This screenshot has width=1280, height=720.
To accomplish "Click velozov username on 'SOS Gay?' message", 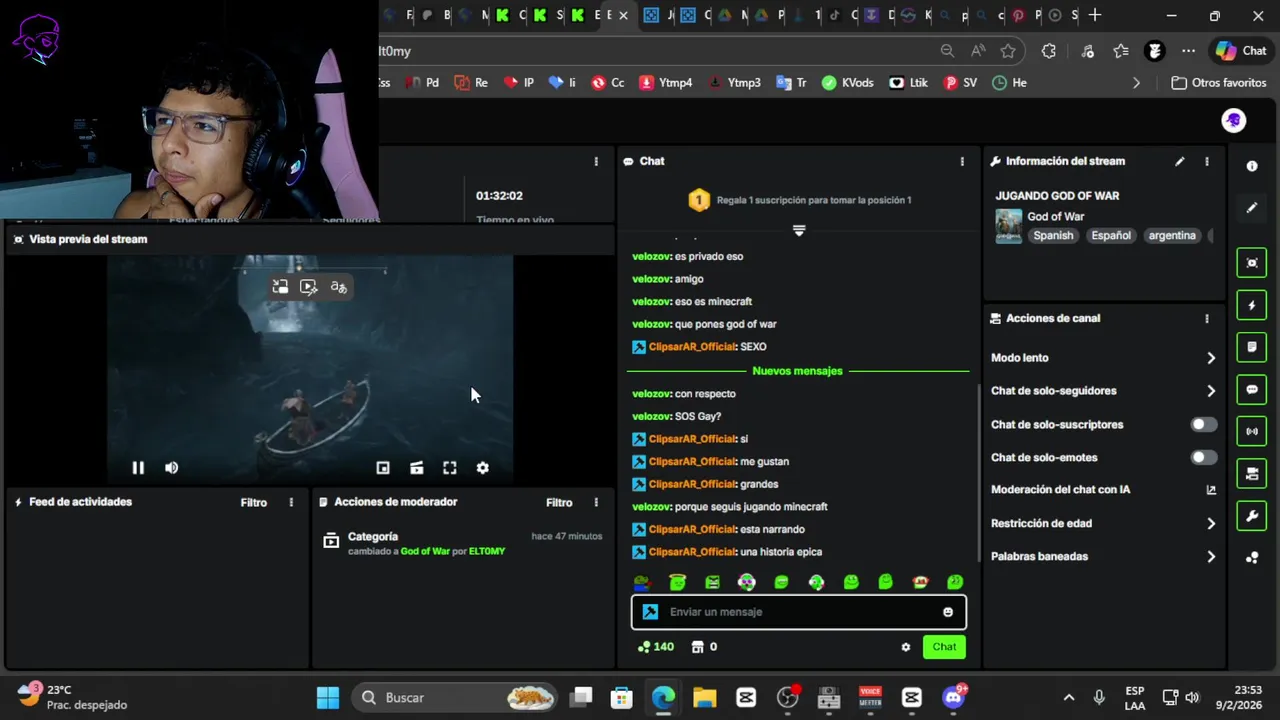I will (x=651, y=417).
